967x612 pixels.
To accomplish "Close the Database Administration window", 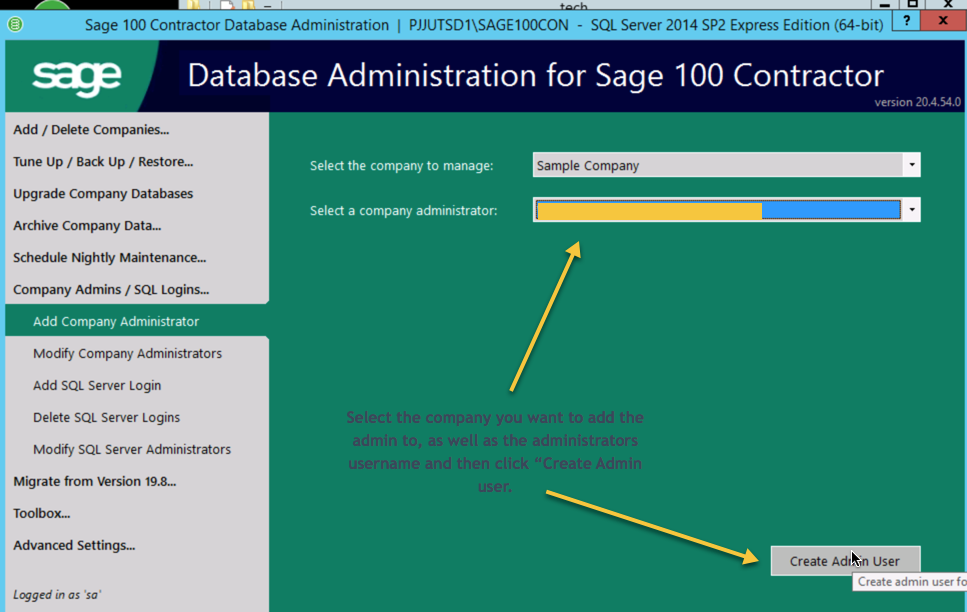I will click(x=943, y=21).
